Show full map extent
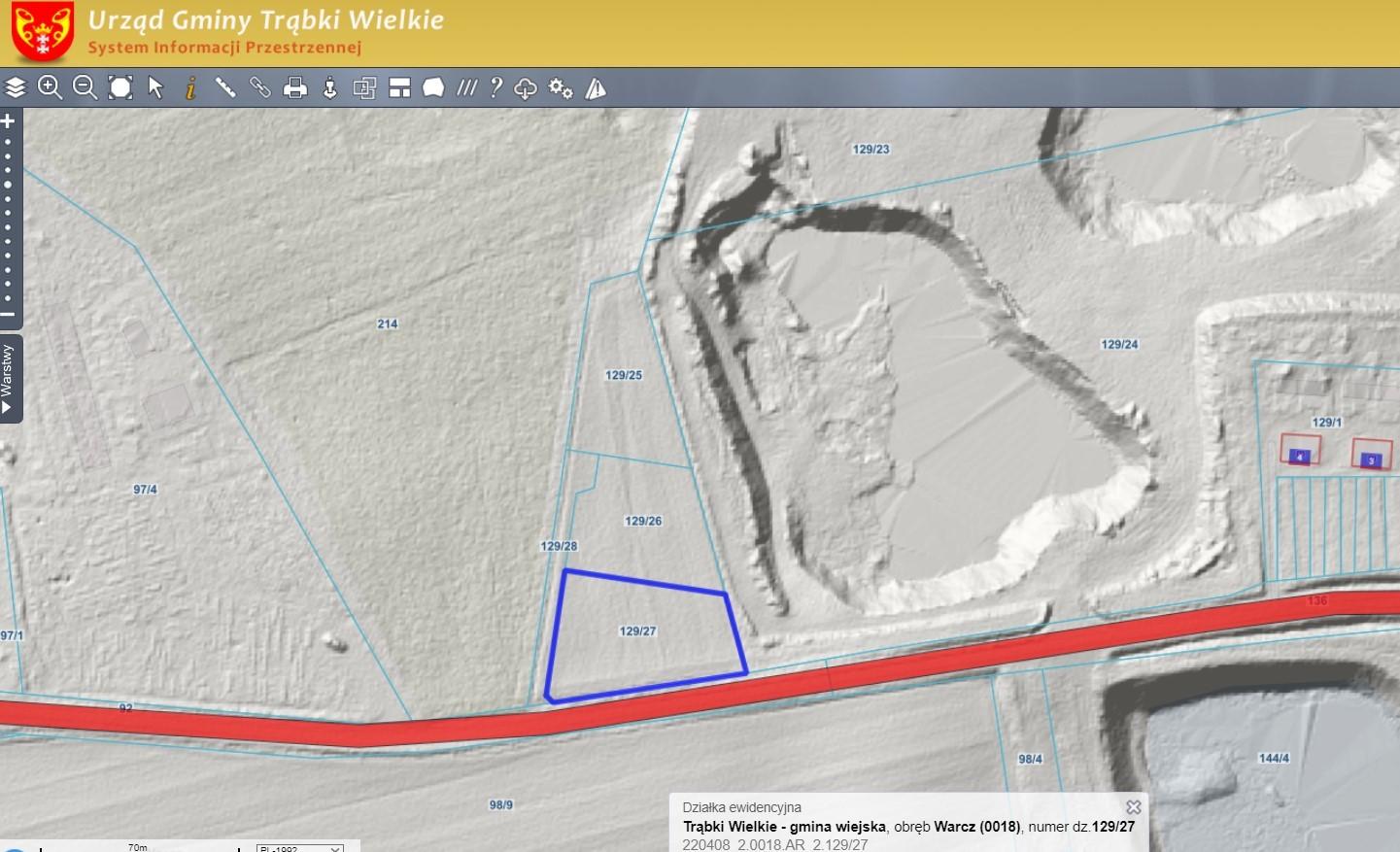Screen dimensions: 1400x852 [x=120, y=87]
